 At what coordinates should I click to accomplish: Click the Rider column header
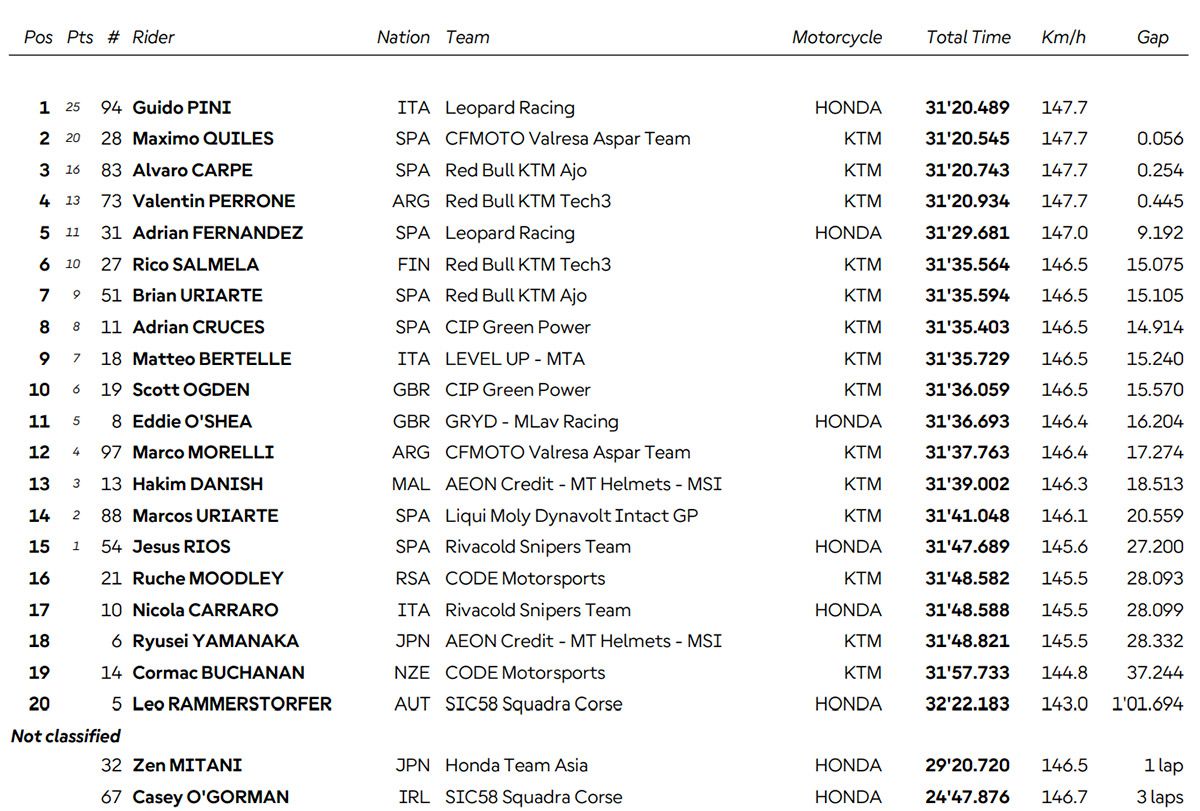153,37
